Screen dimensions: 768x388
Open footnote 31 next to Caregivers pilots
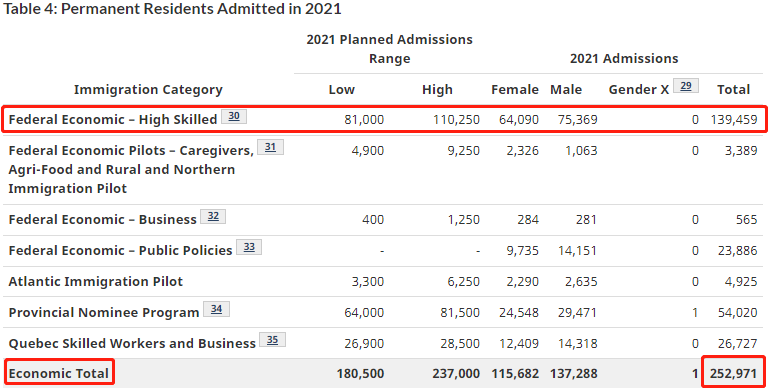click(270, 147)
